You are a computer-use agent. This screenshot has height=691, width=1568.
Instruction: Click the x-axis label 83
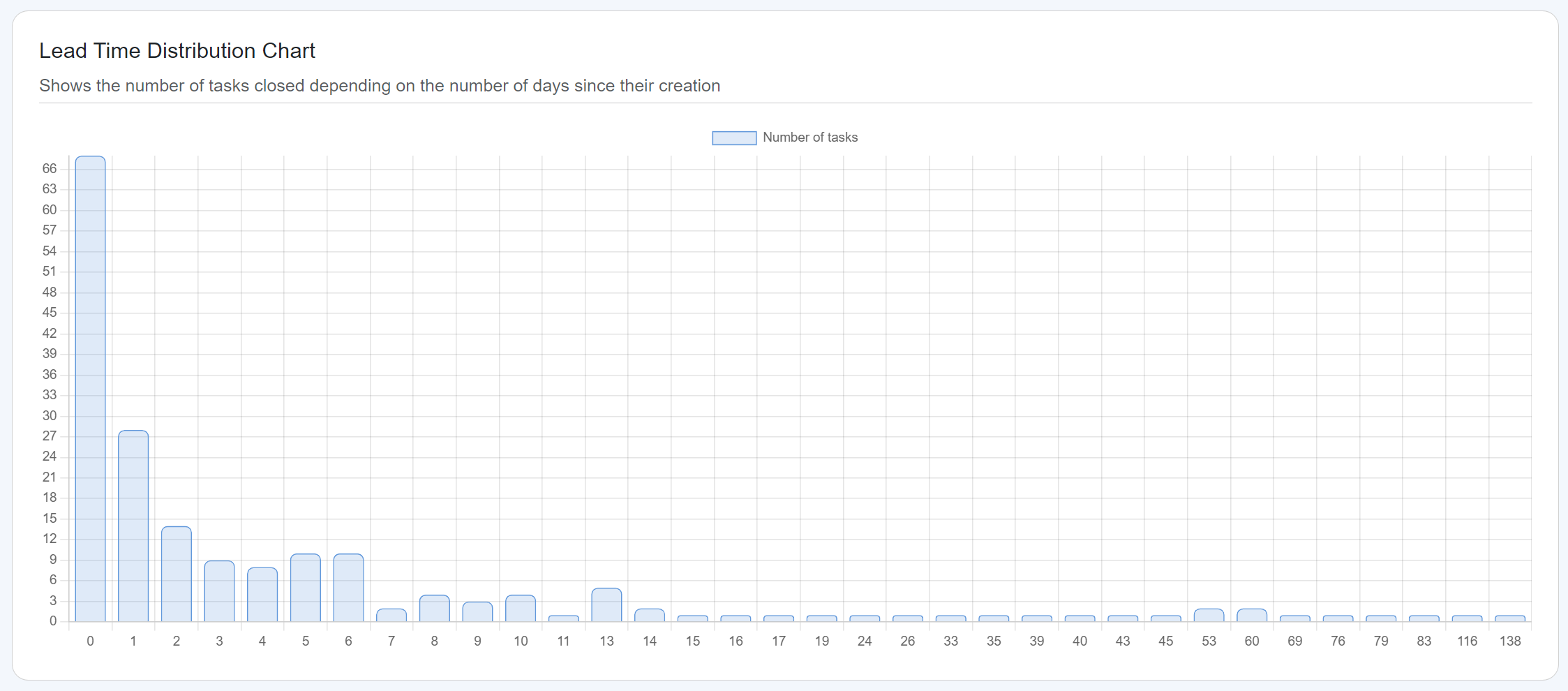(x=1424, y=641)
